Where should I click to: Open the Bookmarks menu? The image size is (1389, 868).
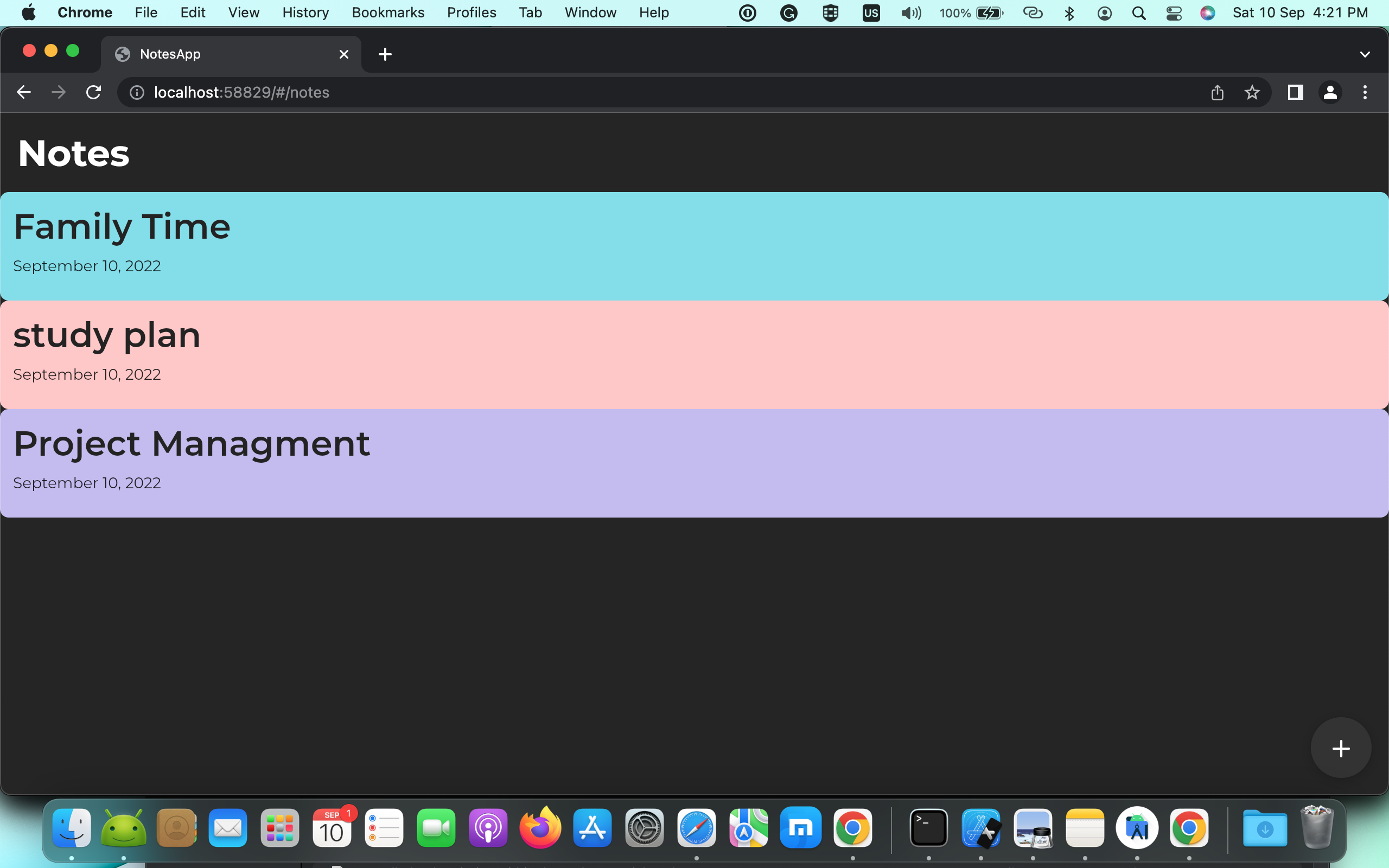click(387, 12)
